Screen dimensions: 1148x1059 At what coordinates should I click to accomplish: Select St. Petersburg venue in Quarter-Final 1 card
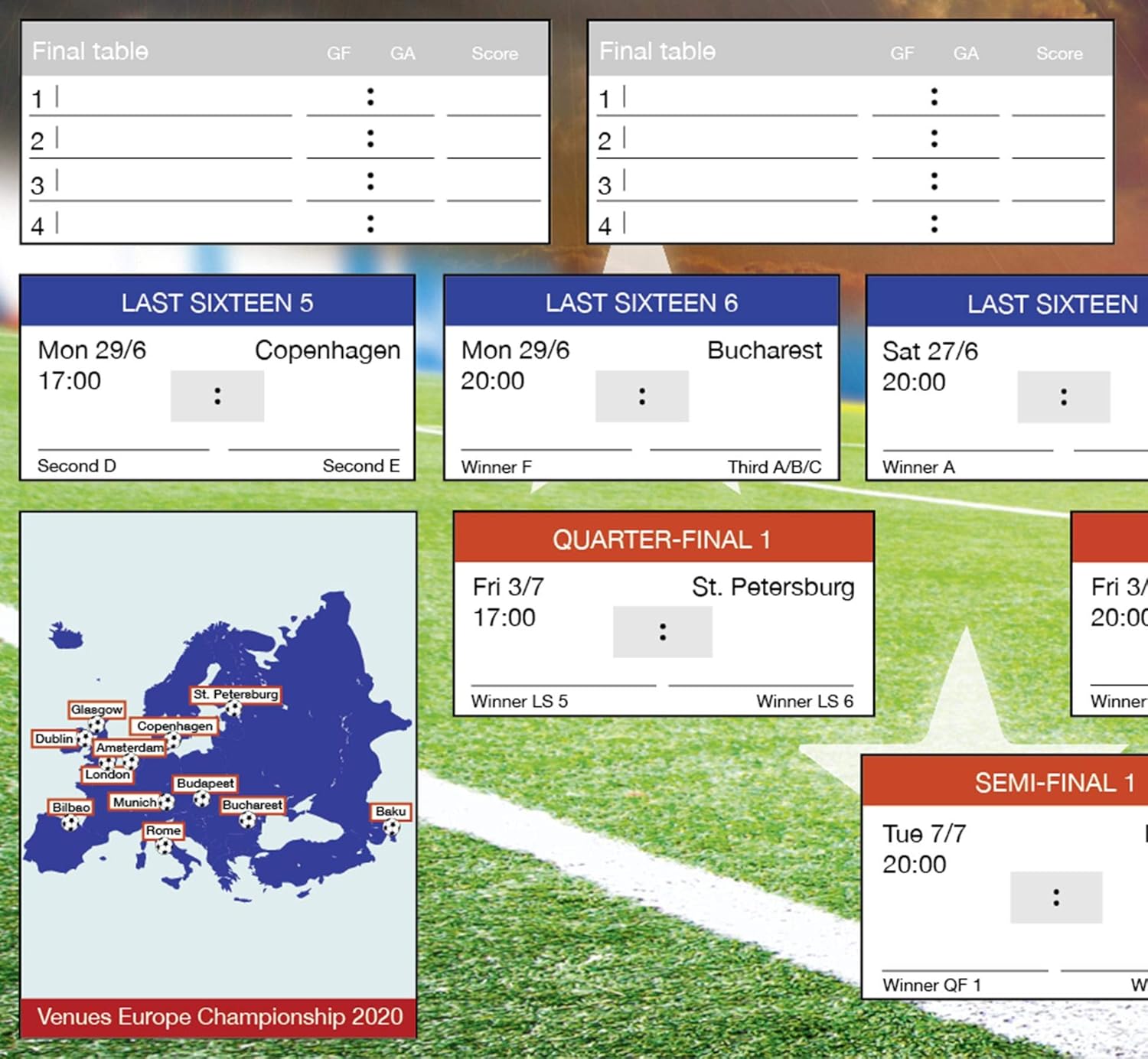[x=773, y=587]
